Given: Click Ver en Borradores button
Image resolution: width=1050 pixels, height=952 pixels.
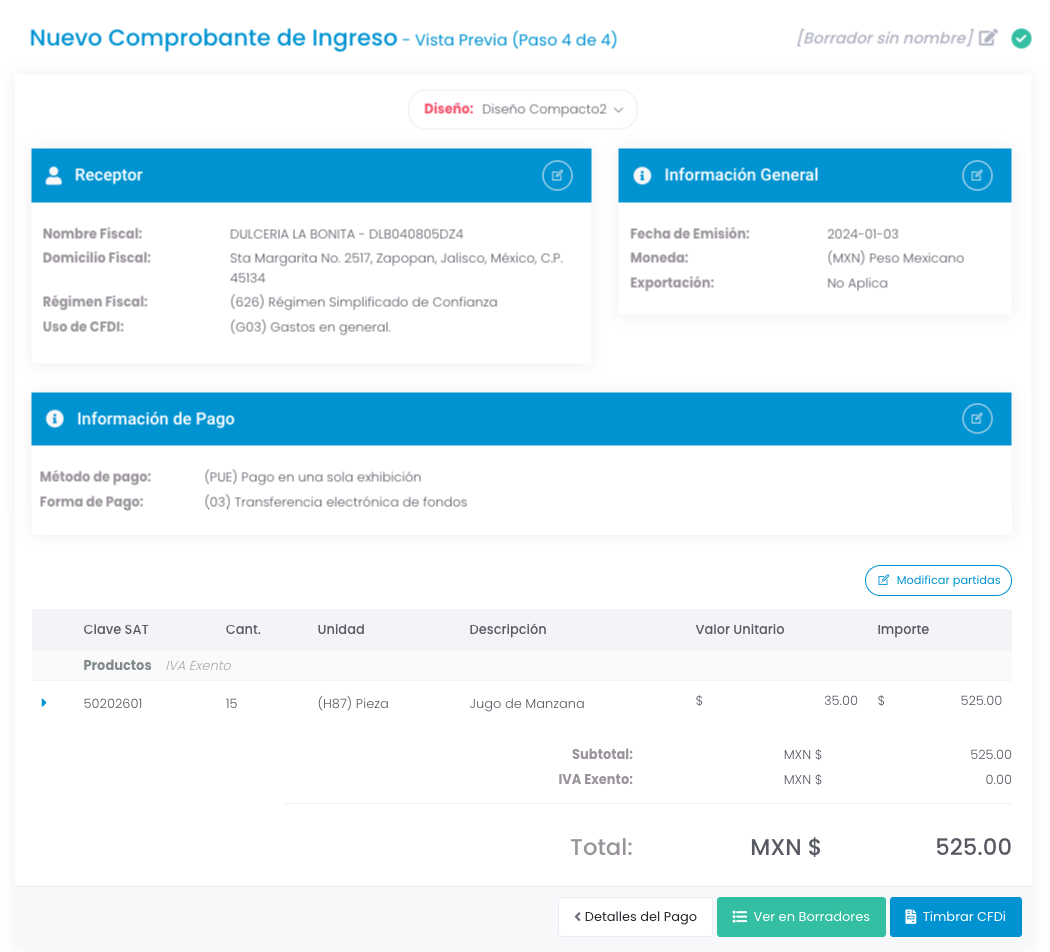Looking at the screenshot, I should pos(801,917).
